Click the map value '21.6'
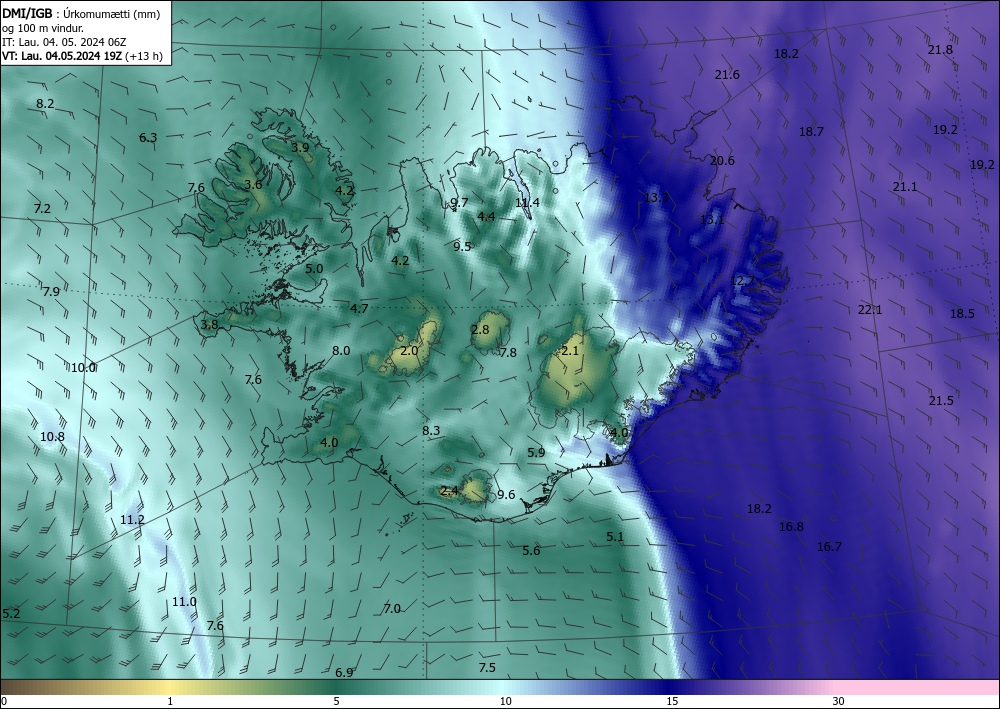The image size is (1000, 709). [727, 75]
